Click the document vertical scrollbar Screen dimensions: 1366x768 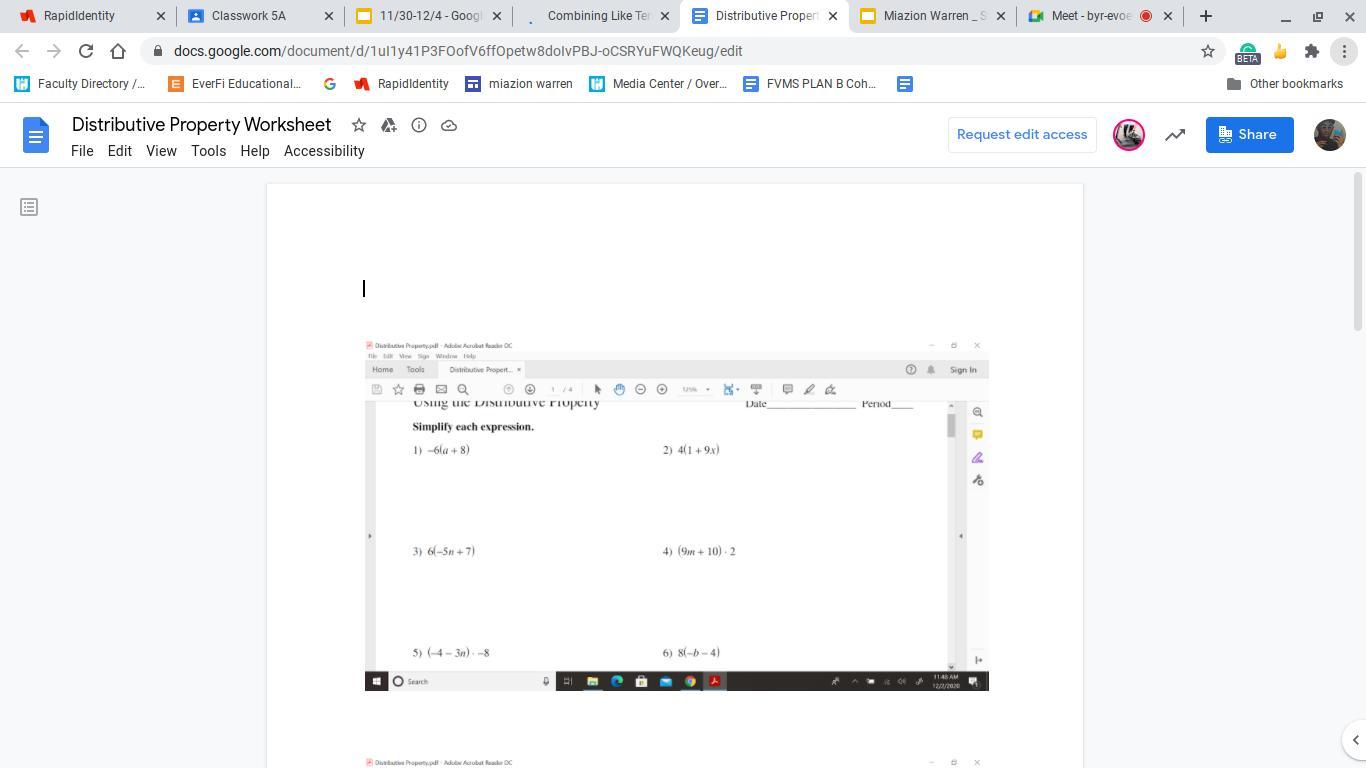coord(1357,251)
